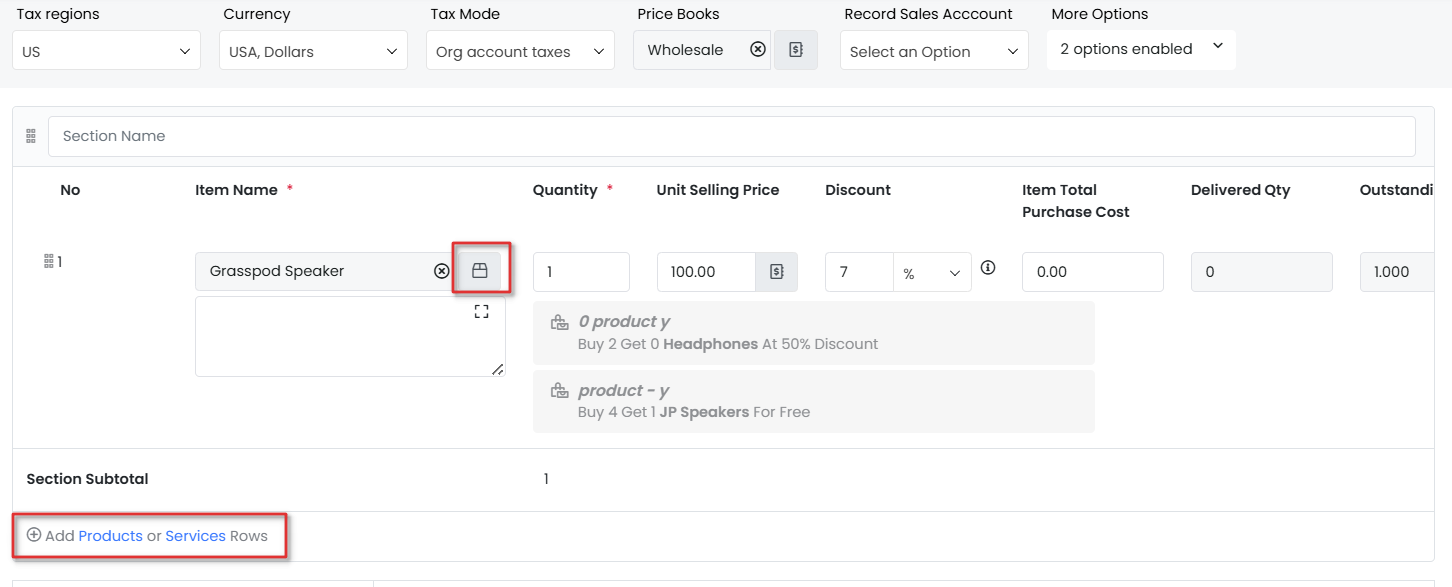
Task: Click the price book icon beside unit price
Action: [776, 272]
